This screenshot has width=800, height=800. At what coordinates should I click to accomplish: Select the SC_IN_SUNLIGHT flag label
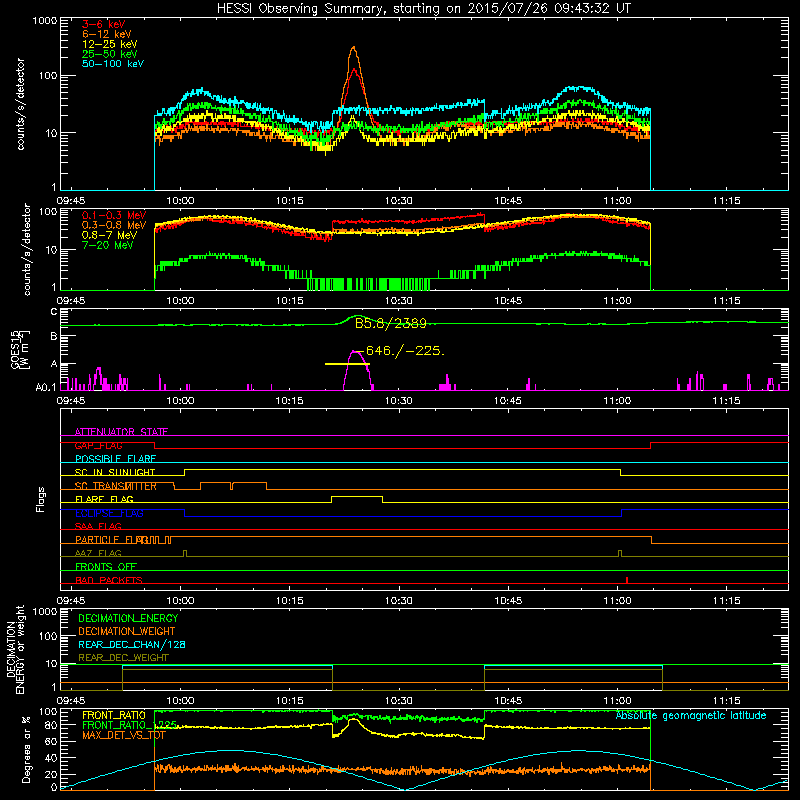pyautogui.click(x=115, y=472)
